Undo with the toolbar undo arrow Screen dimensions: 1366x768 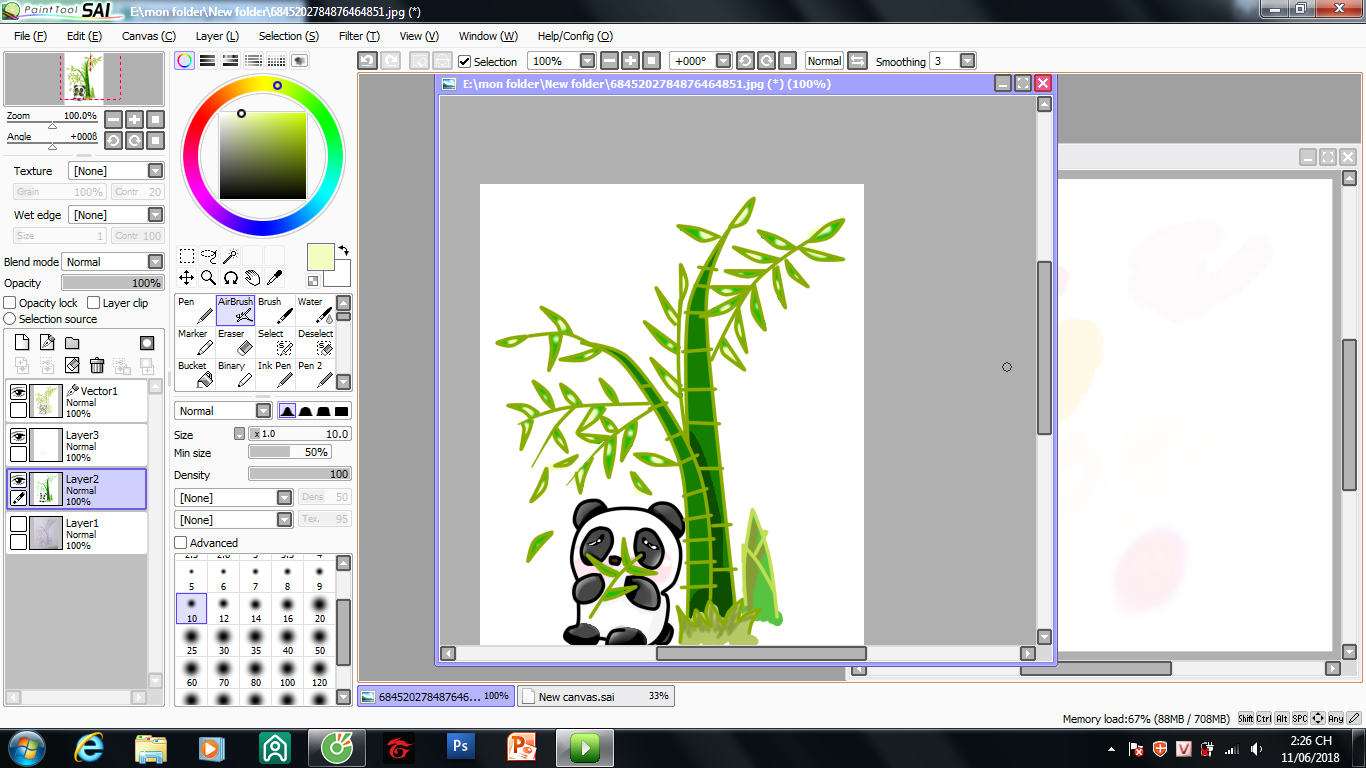[367, 61]
